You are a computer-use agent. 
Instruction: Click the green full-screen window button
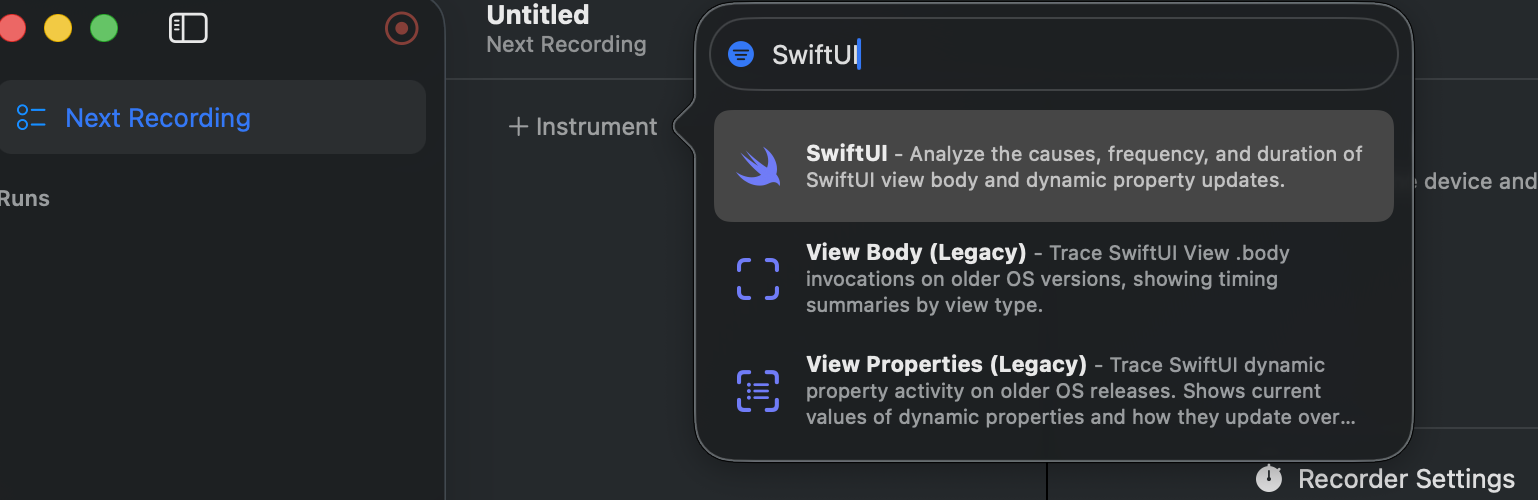(x=104, y=28)
